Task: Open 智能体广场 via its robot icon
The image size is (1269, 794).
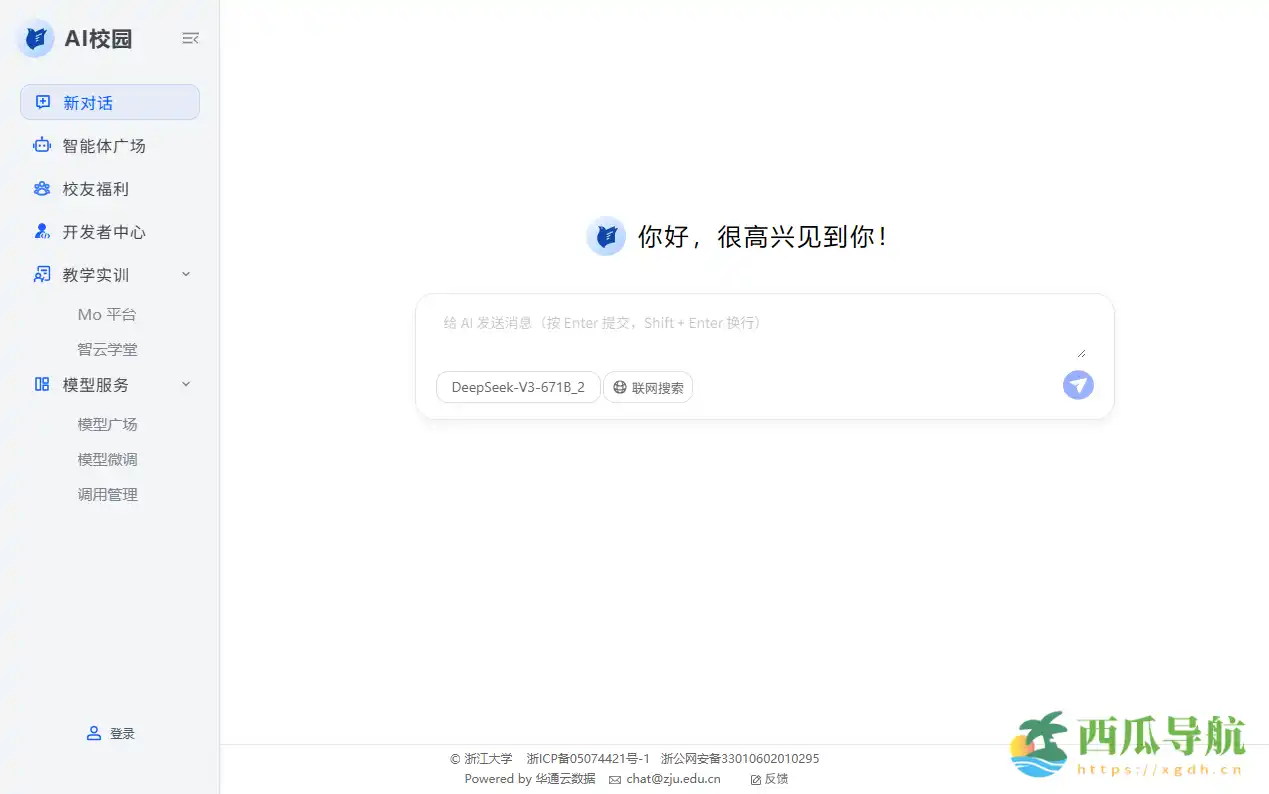Action: point(41,145)
